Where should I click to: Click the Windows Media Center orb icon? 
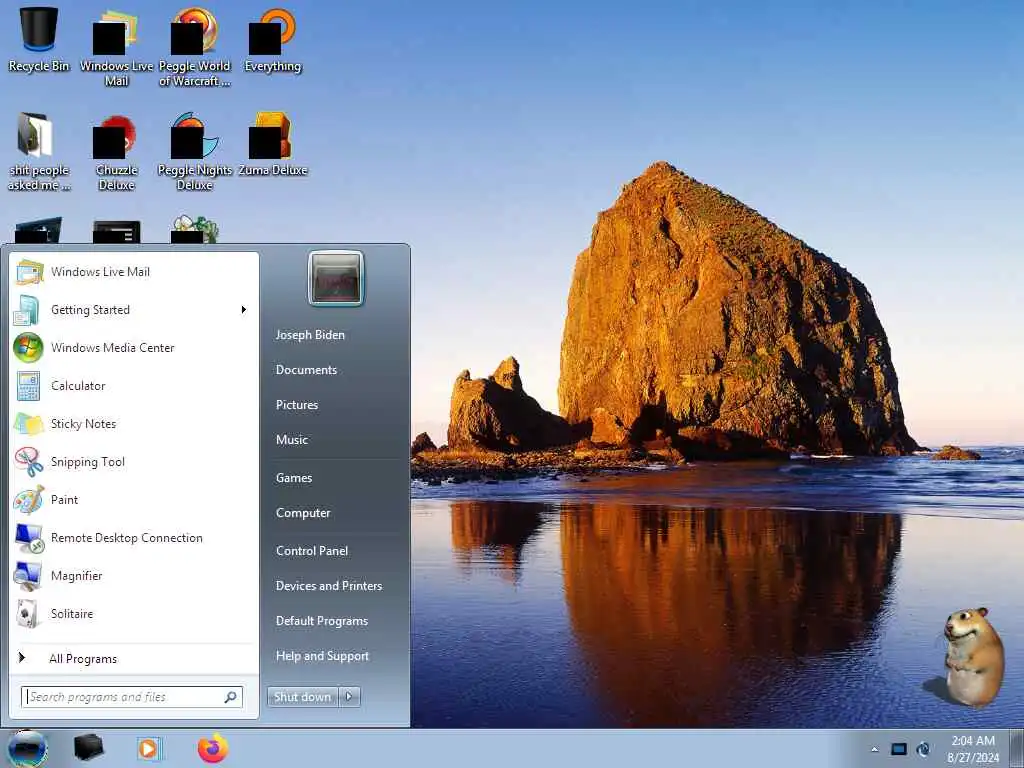tap(28, 347)
